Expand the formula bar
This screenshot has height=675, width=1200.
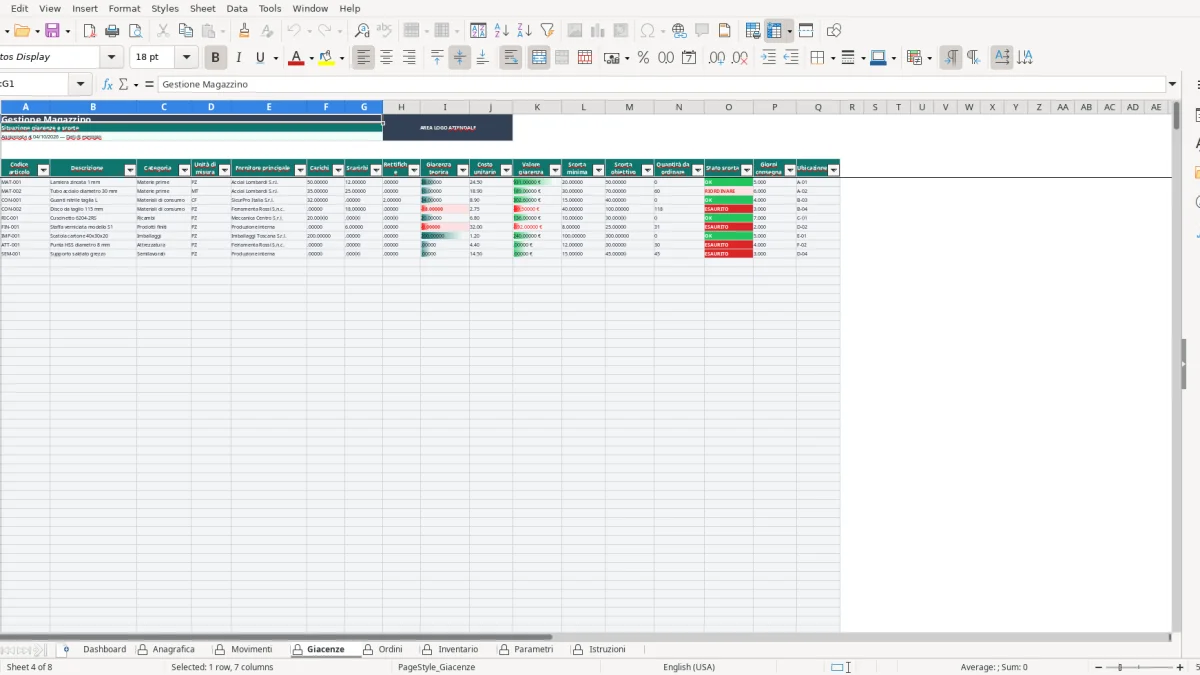coord(1173,85)
